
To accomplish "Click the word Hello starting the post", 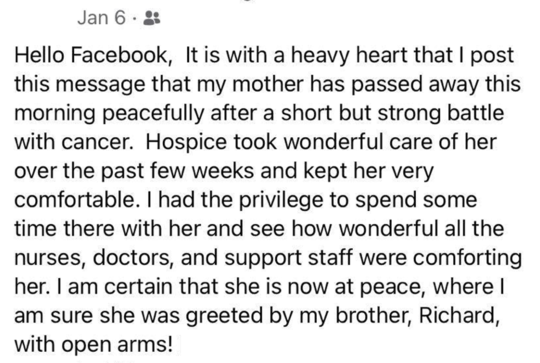I will tap(39, 55).
